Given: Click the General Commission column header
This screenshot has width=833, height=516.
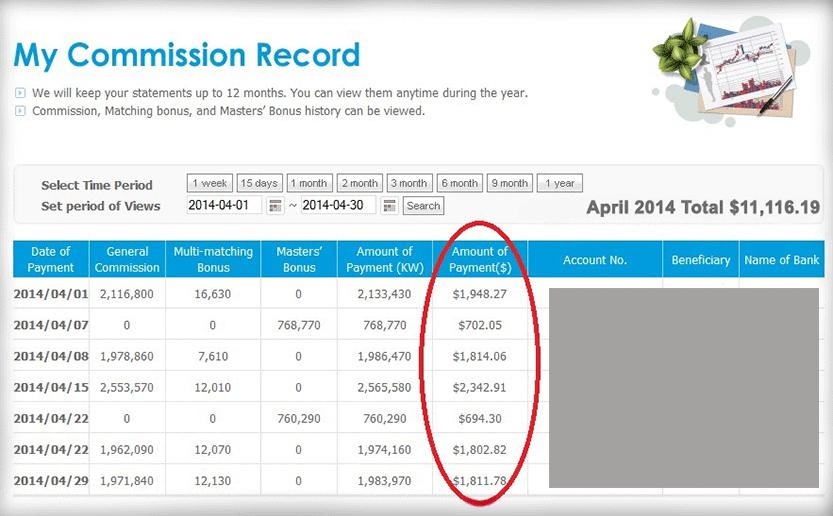Looking at the screenshot, I should coord(127,260).
